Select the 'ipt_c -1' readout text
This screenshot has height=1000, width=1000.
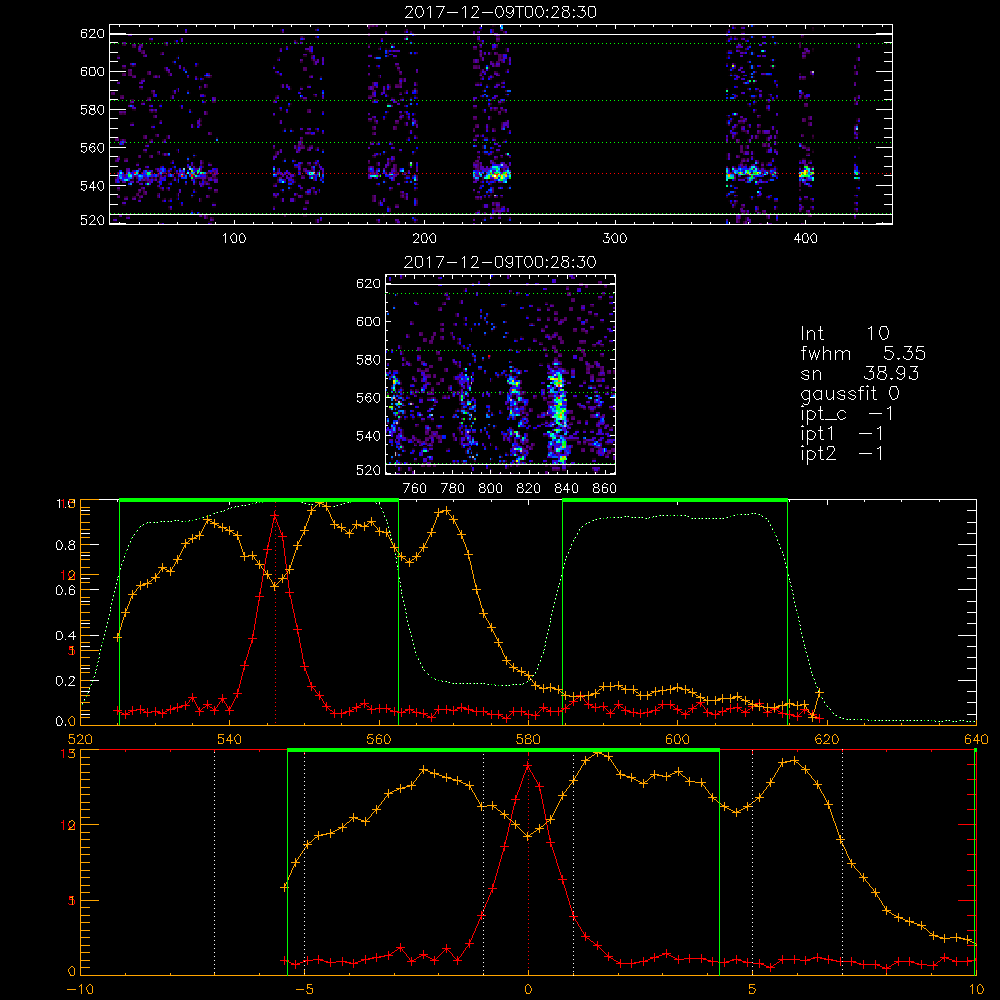(x=847, y=415)
